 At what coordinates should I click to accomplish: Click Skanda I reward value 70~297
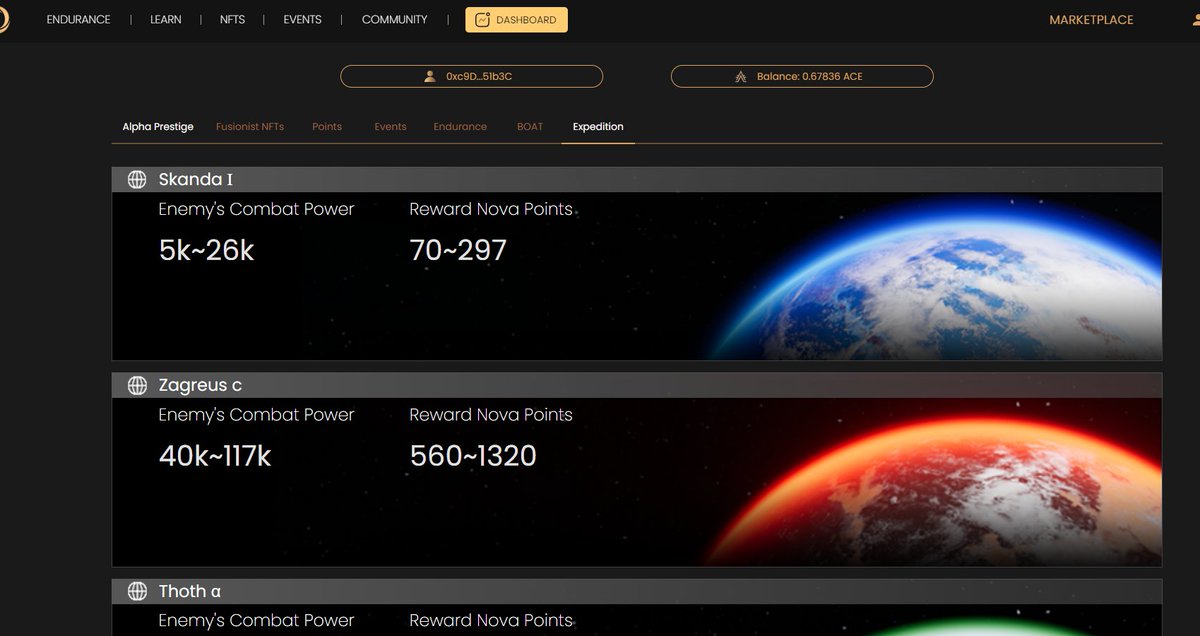point(458,250)
